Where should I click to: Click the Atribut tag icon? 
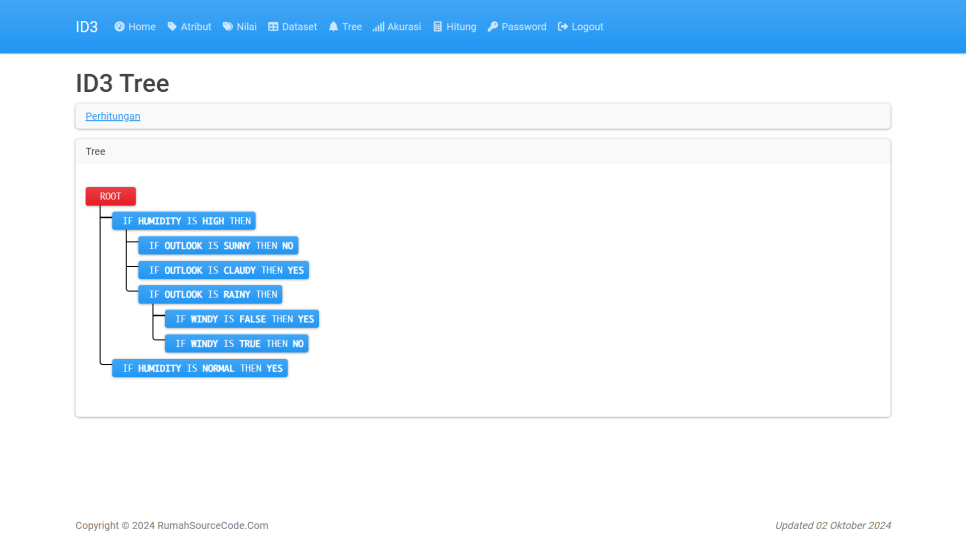172,27
